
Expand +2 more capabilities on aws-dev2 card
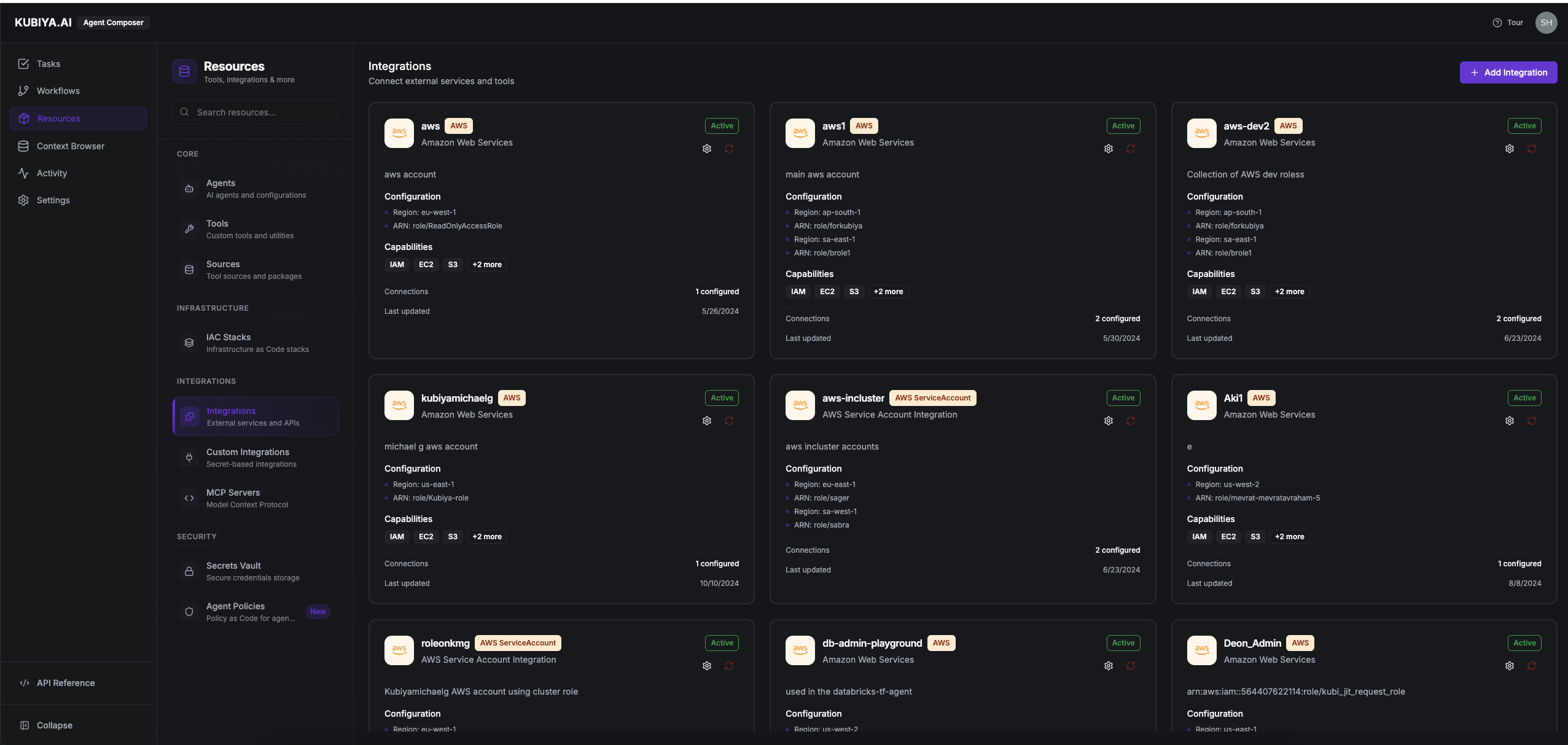(x=1289, y=292)
